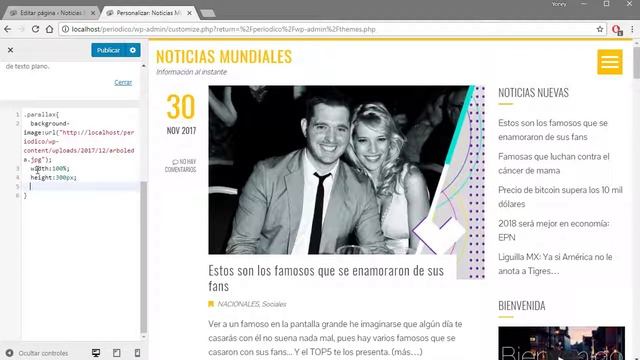Switch preview to desktop device icon
This screenshot has width=640, height=360.
pos(96,353)
